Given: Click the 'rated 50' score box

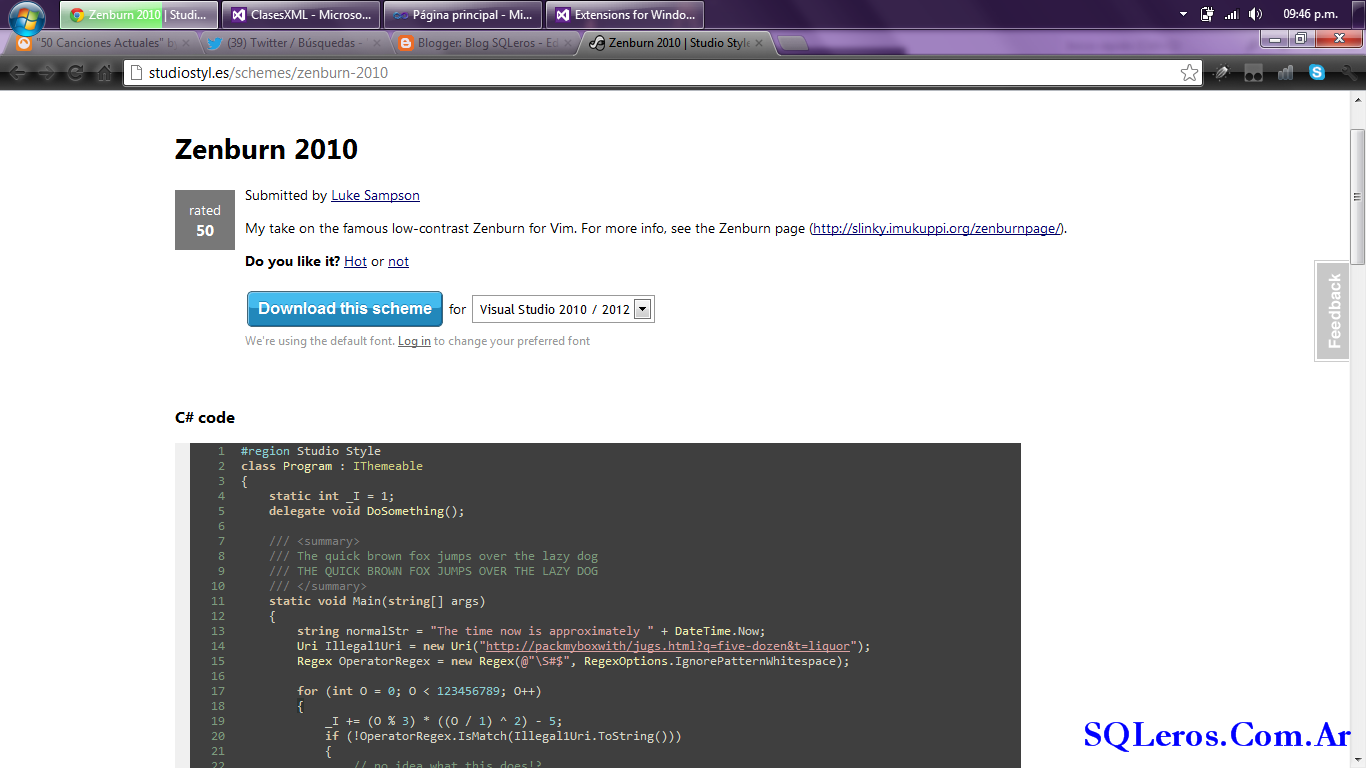Looking at the screenshot, I should click(x=205, y=220).
